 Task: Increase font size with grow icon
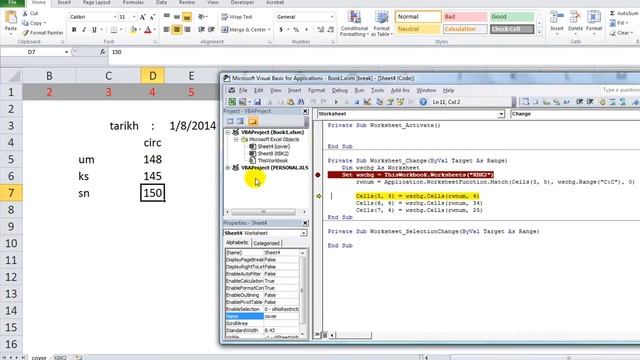tap(142, 17)
